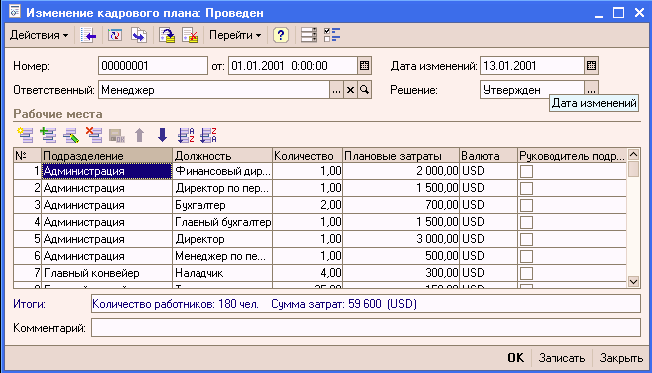Open the Действия dropdown menu
This screenshot has height=373, width=652.
pos(39,35)
